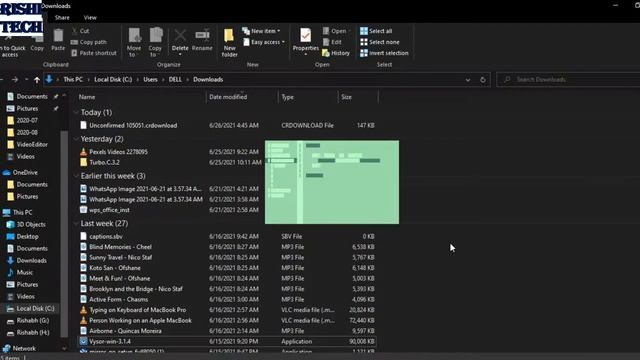The image size is (640, 360).
Task: Open the New item dropdown
Action: (x=261, y=31)
